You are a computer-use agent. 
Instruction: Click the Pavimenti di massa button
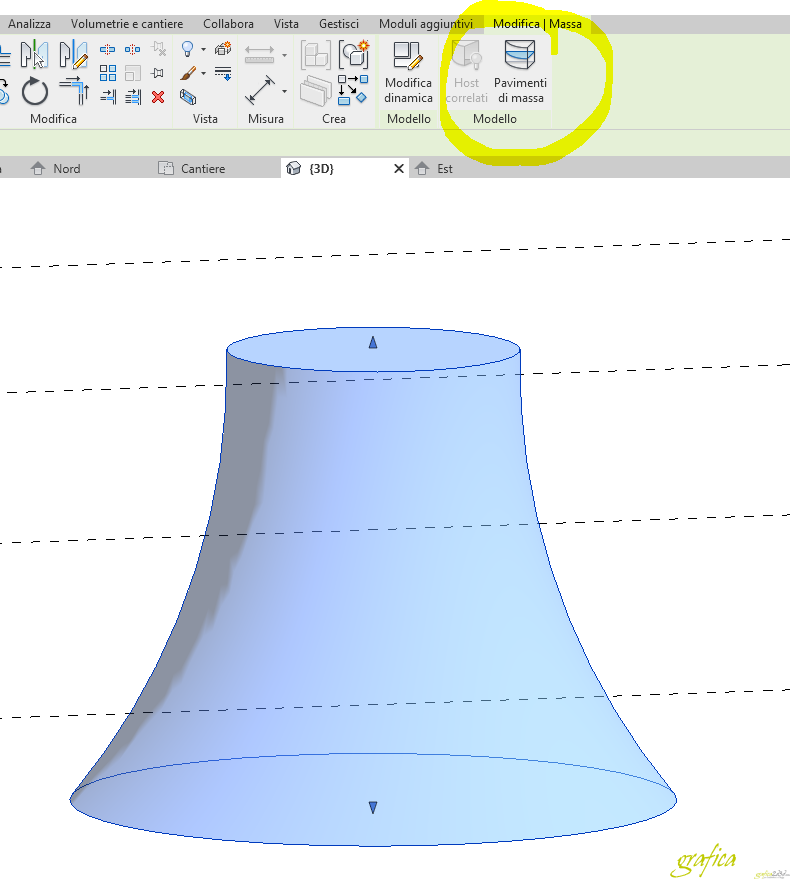coord(520,72)
